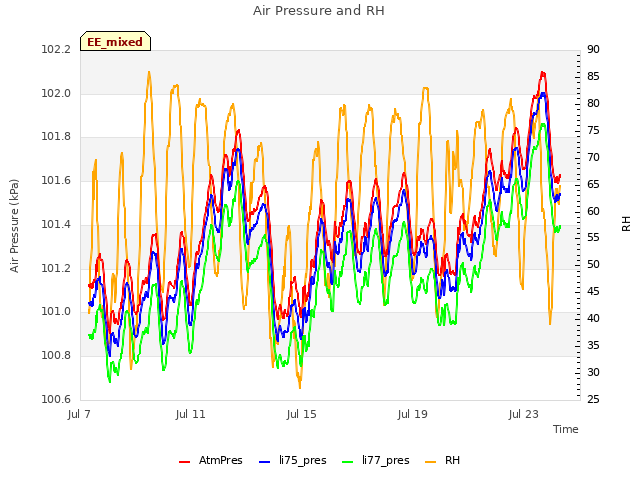640x480 pixels.
Task: Click the 80 RH tick label
Action: pyautogui.click(x=593, y=104)
